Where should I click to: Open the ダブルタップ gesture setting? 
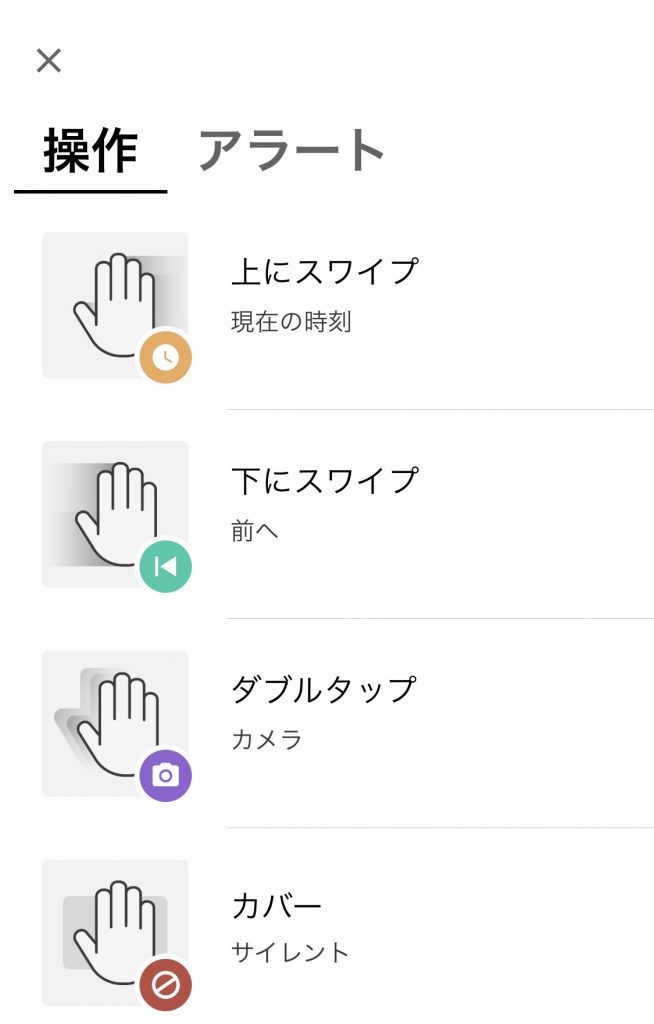[323, 689]
